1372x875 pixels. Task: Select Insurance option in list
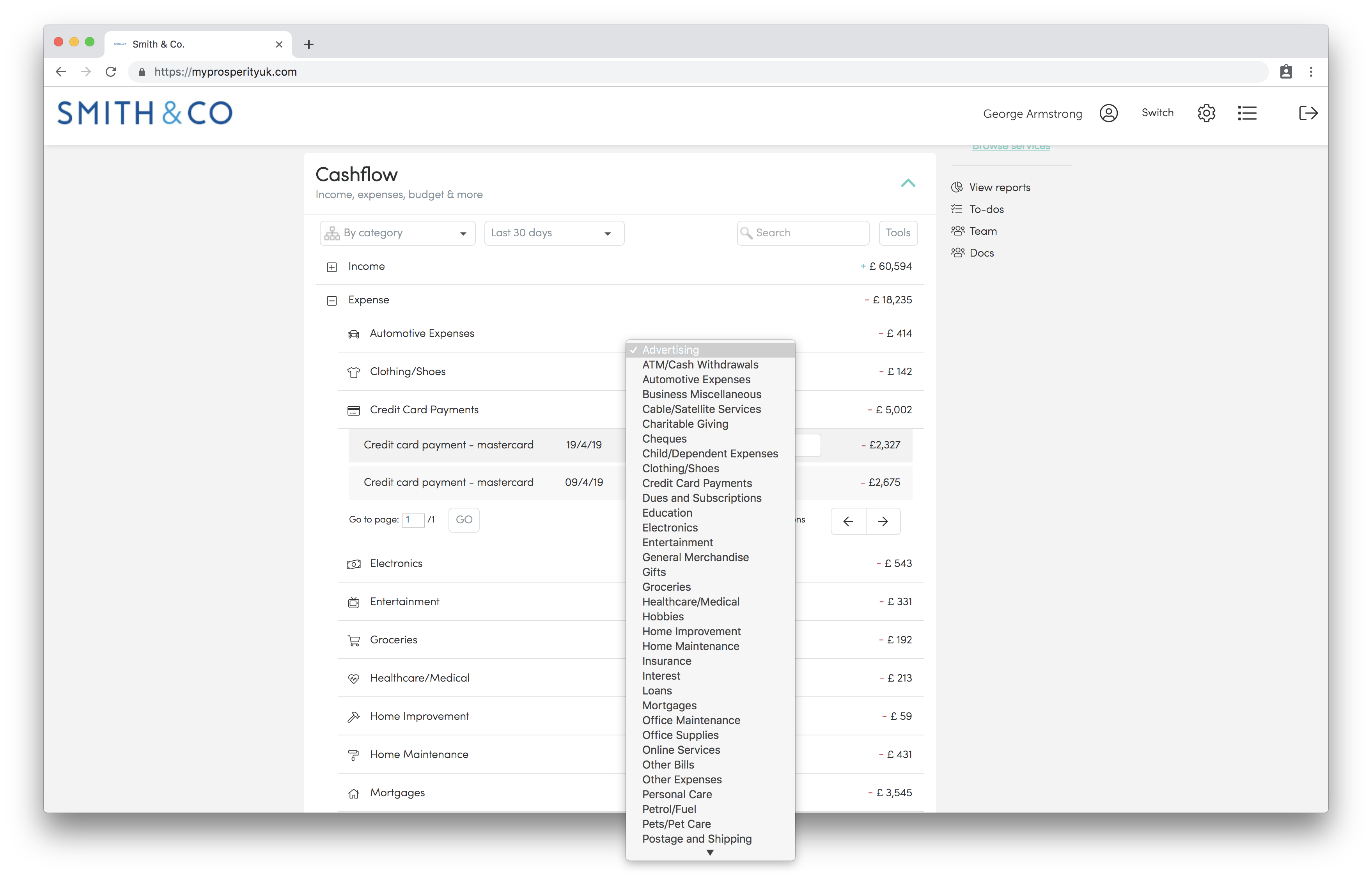[x=711, y=661]
